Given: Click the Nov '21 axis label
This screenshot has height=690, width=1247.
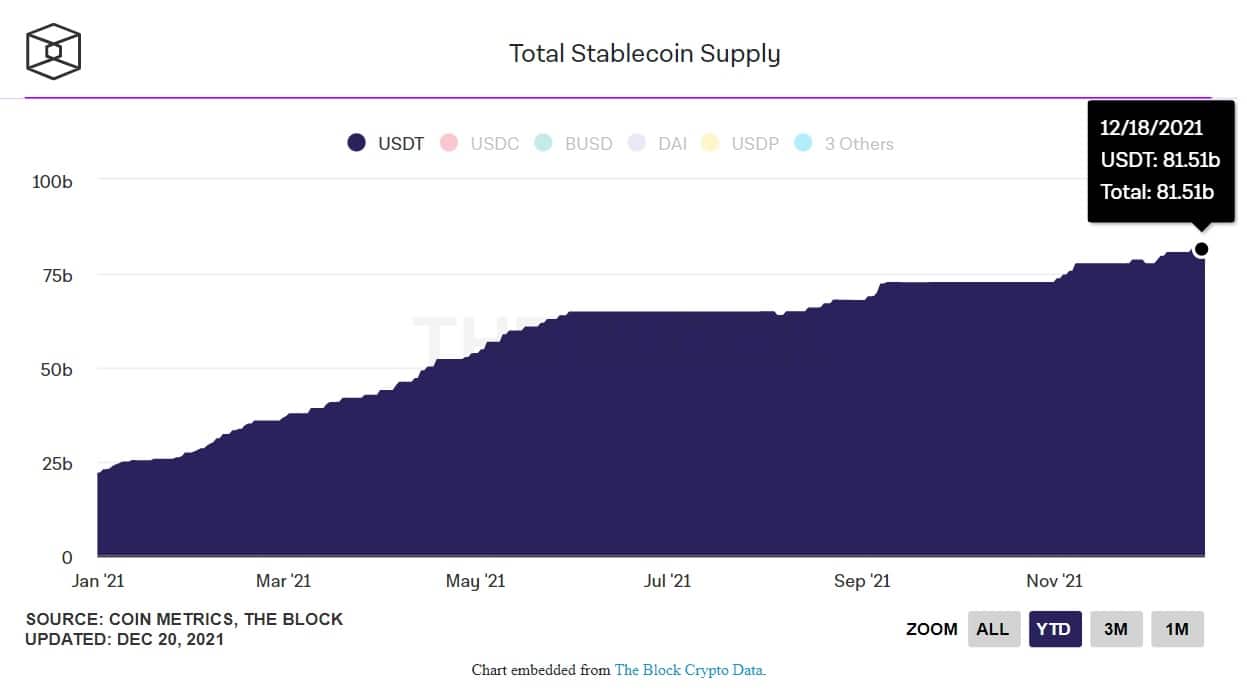Looking at the screenshot, I should [1055, 581].
